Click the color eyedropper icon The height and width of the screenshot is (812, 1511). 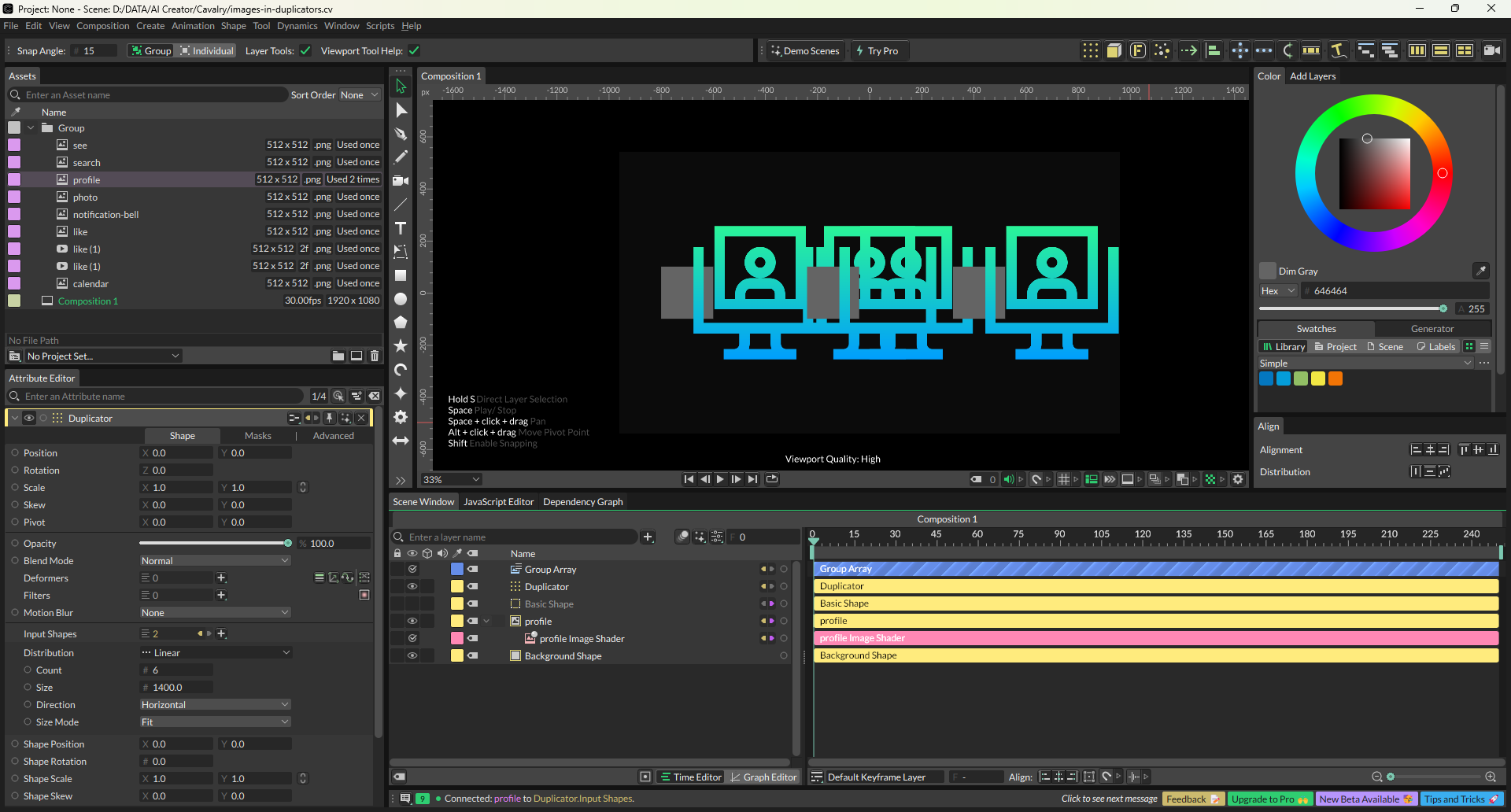tap(1480, 271)
